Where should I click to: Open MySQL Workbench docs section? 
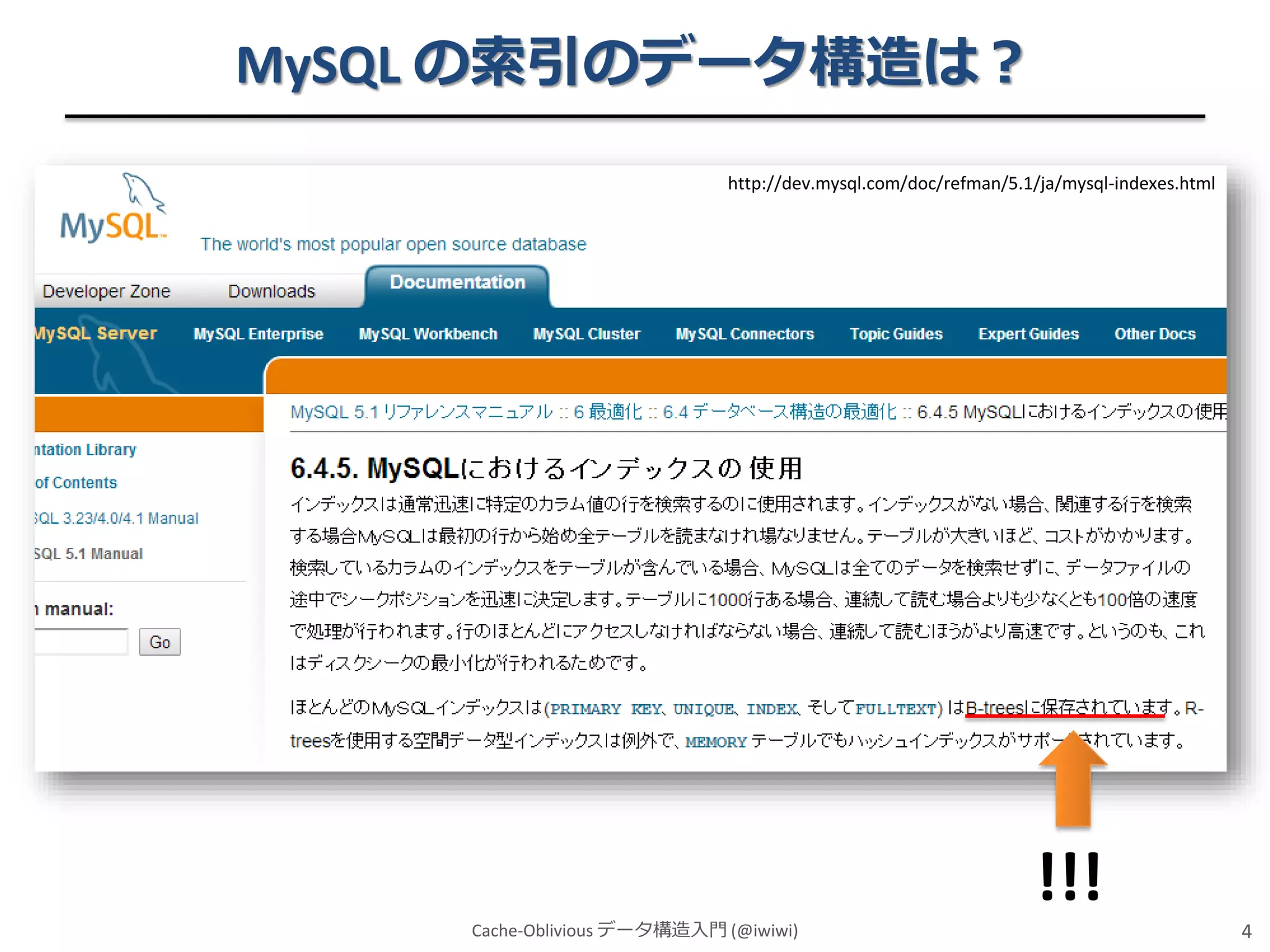[x=428, y=334]
